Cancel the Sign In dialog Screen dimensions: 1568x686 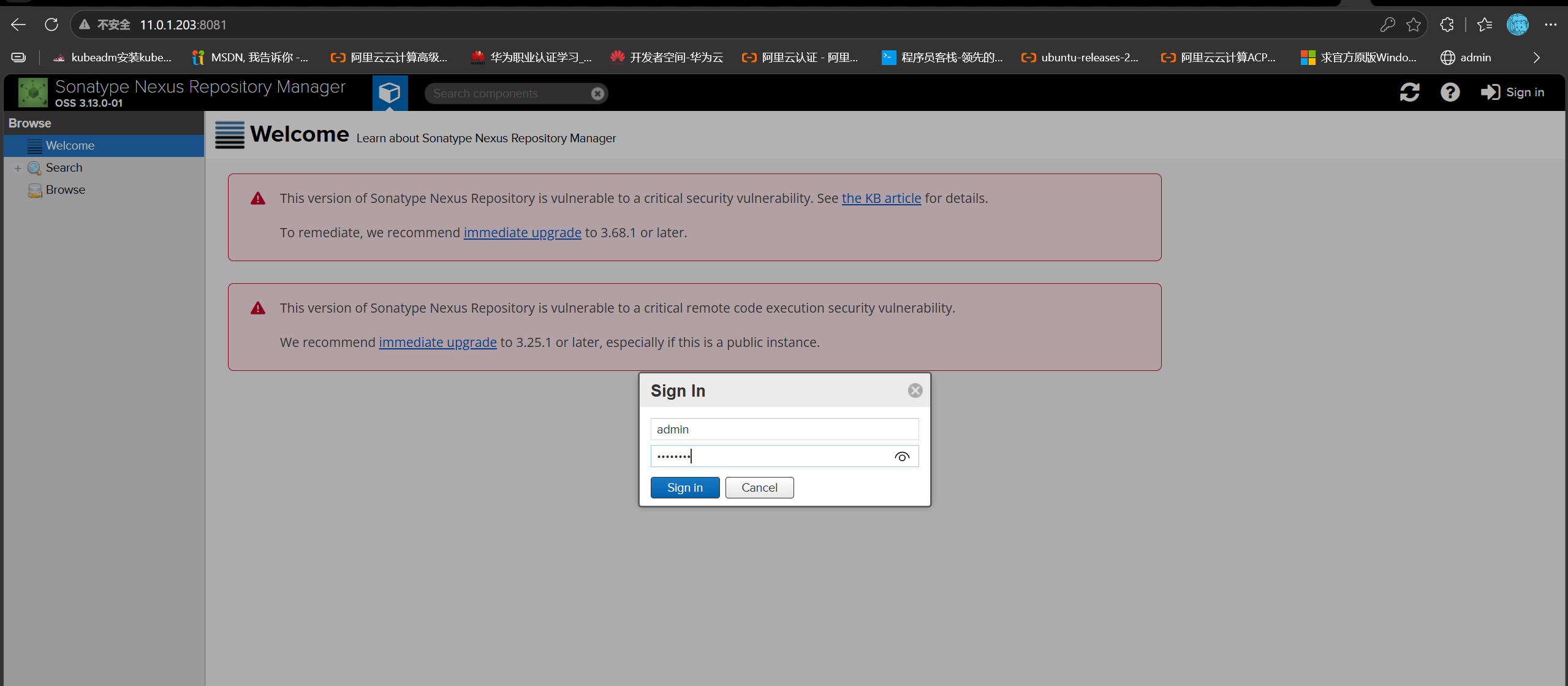tap(759, 487)
